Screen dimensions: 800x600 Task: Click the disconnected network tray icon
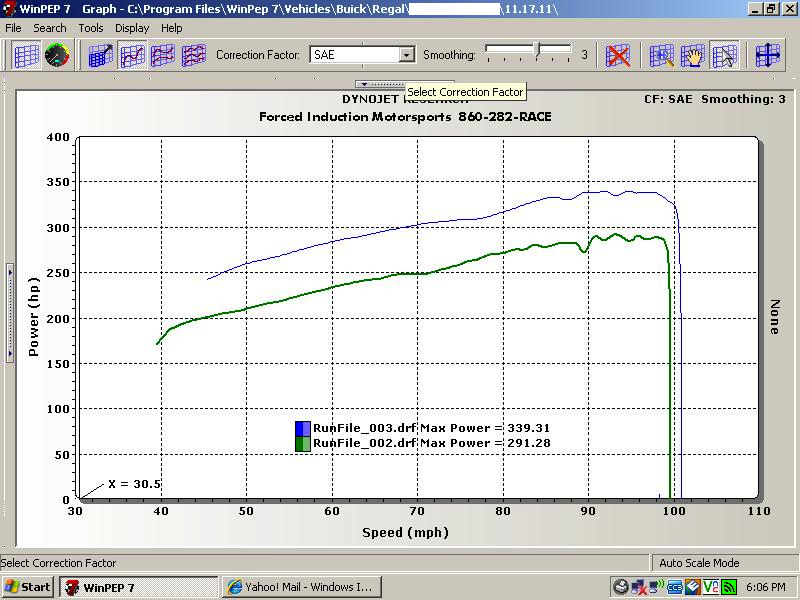point(639,587)
